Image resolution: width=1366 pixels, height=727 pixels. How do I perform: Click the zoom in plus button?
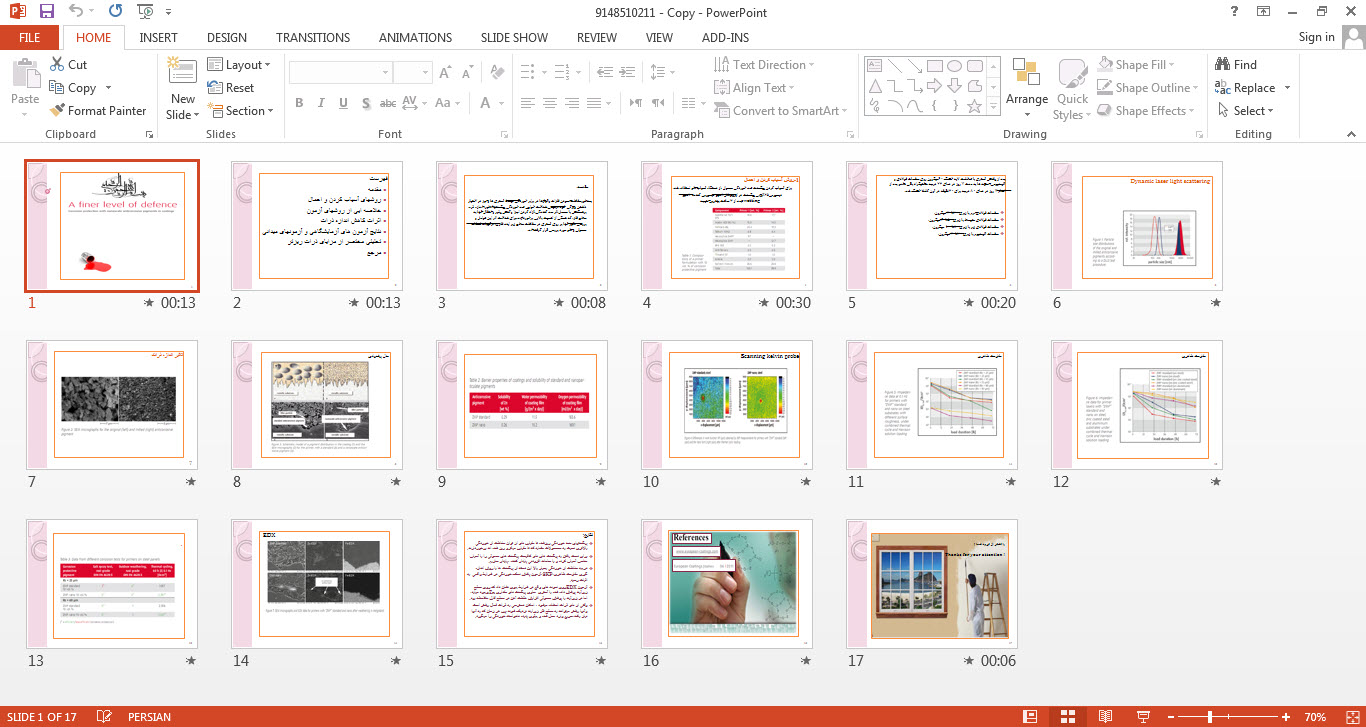[1286, 717]
